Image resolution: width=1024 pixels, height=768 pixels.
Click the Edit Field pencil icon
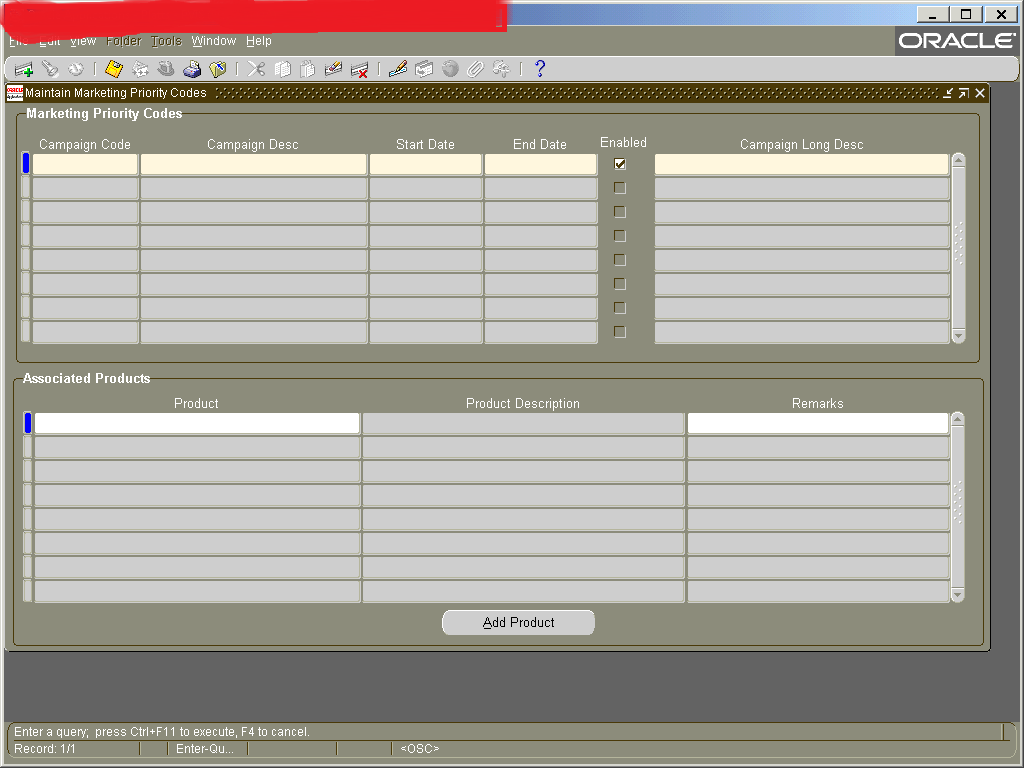(x=398, y=69)
